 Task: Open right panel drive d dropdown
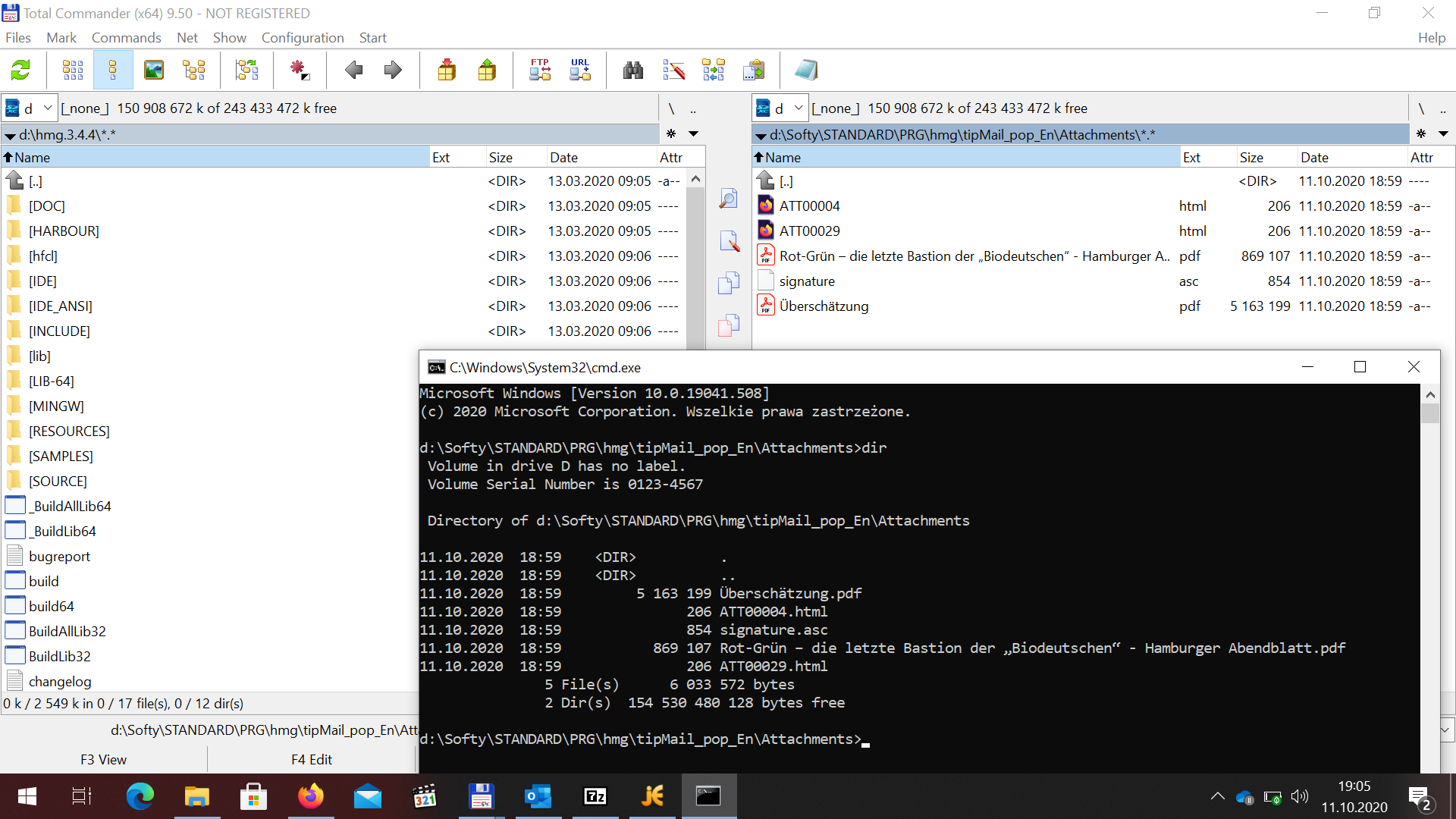coord(780,108)
